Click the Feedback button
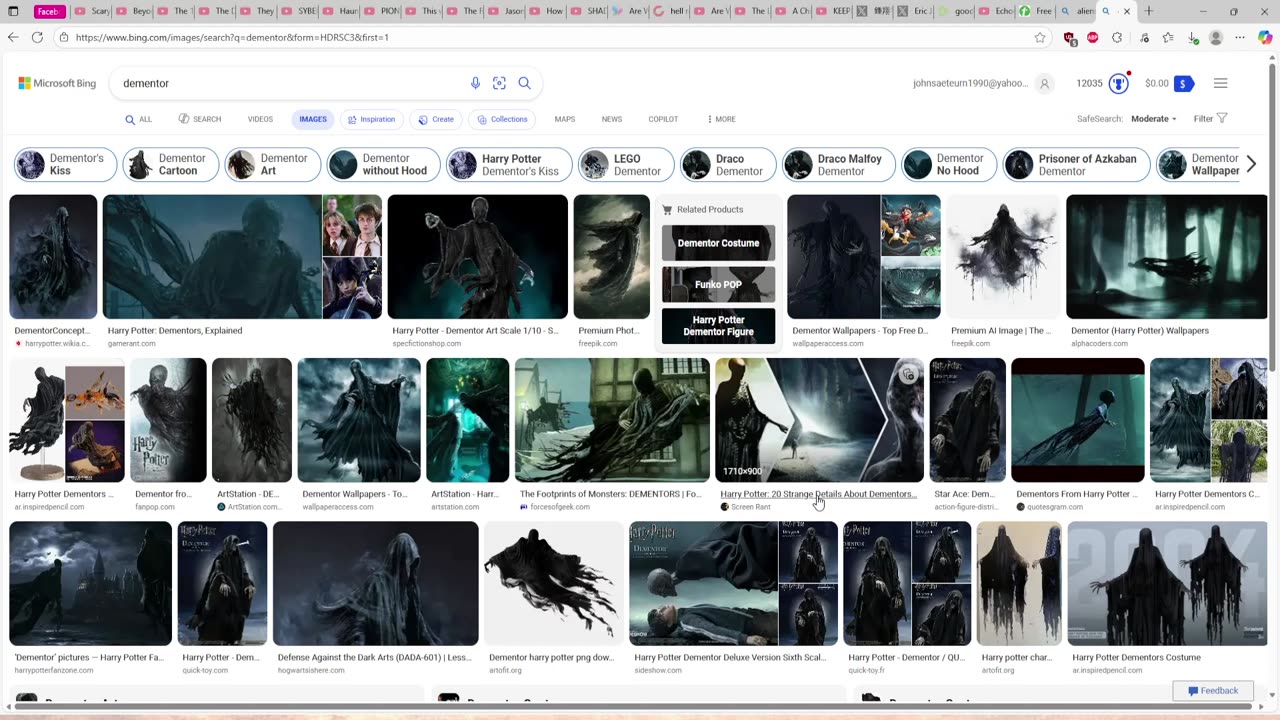The width and height of the screenshot is (1280, 720). tap(1213, 690)
